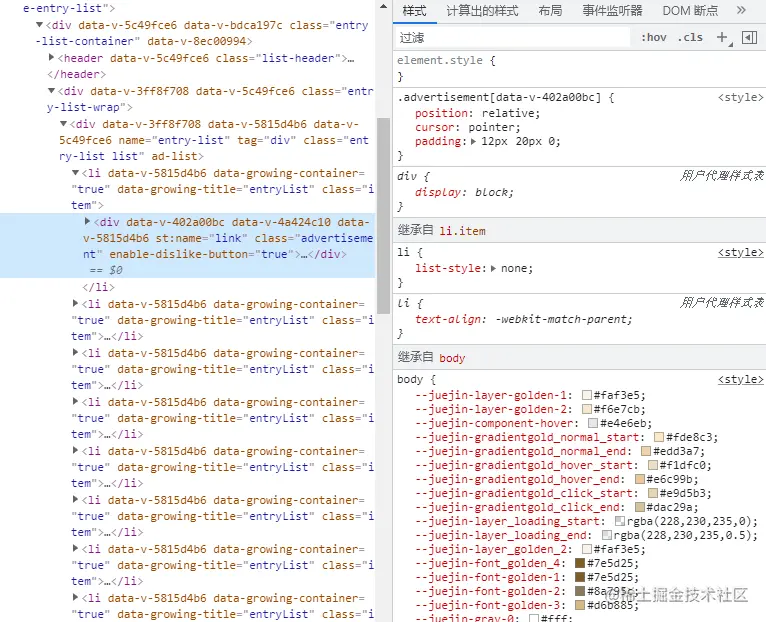Open swatch for --juejin-layer_loading_end
The height and width of the screenshot is (622, 766).
coord(607,535)
